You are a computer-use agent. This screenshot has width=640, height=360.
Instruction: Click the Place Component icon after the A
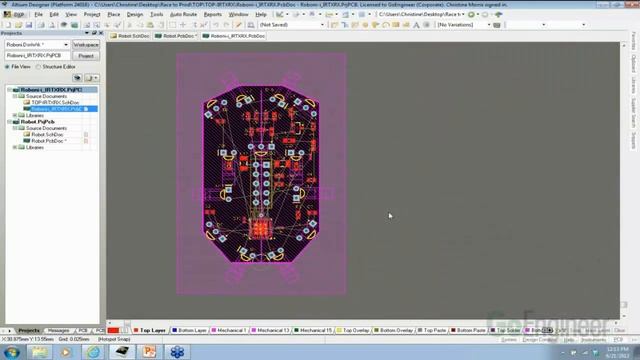[x=426, y=25]
